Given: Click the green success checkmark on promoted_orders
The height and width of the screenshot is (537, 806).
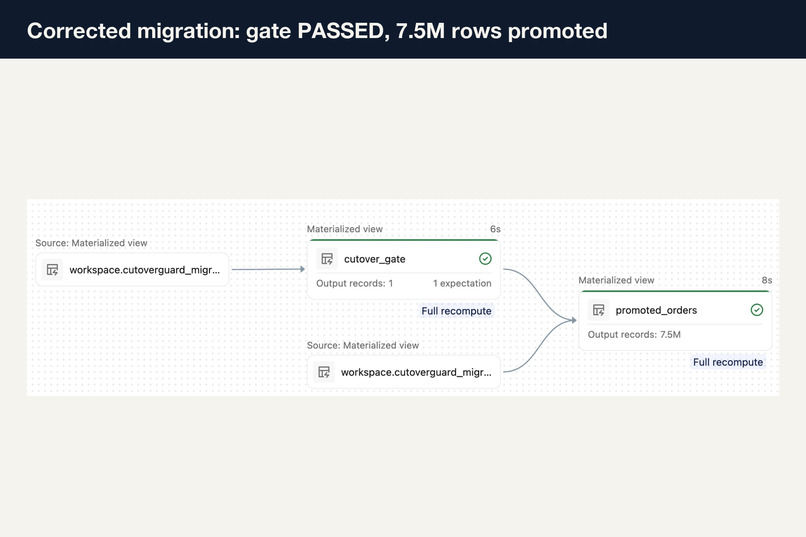Looking at the screenshot, I should click(x=757, y=310).
